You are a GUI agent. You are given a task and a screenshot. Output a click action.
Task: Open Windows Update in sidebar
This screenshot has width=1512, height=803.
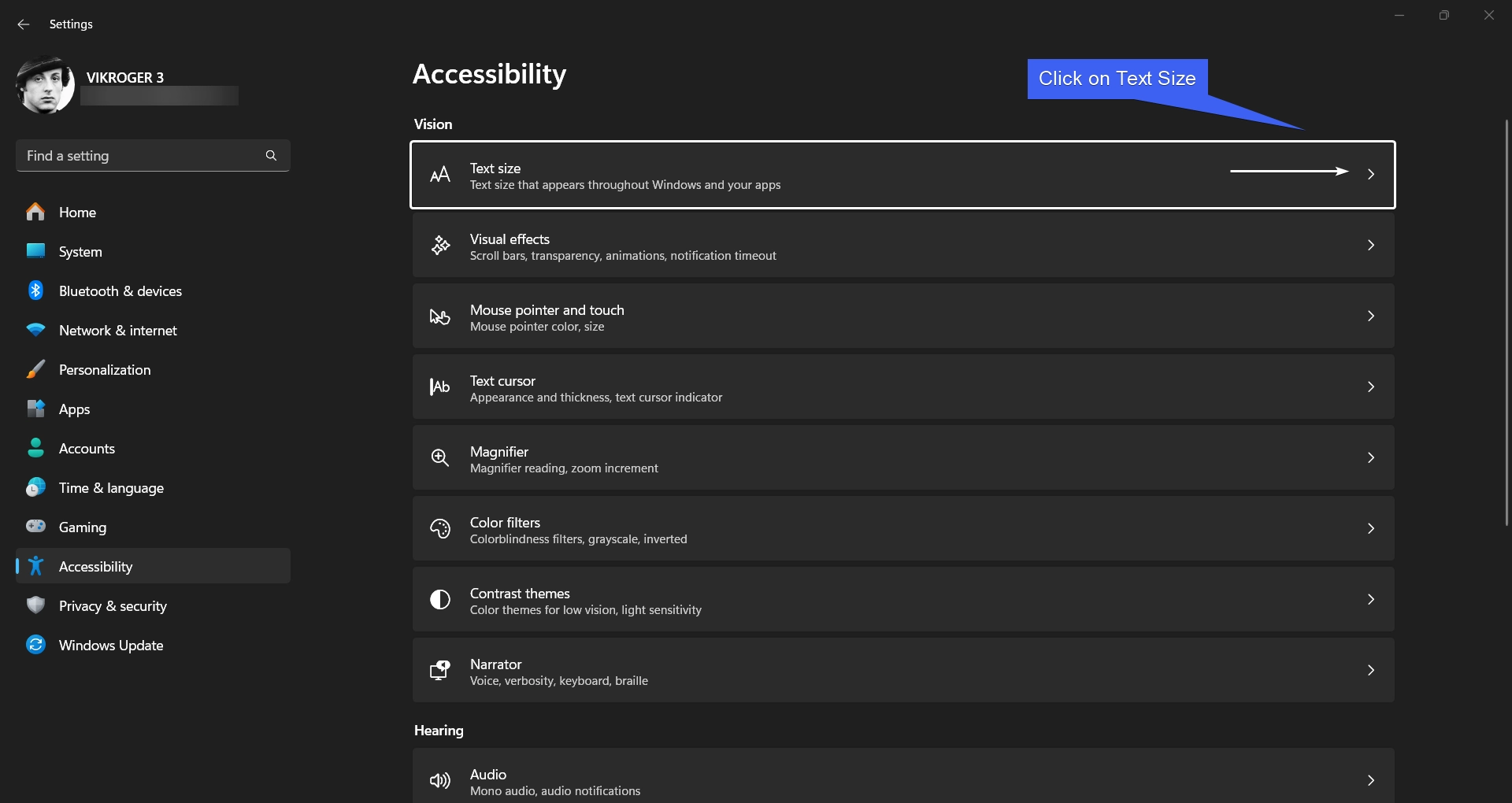(x=153, y=645)
